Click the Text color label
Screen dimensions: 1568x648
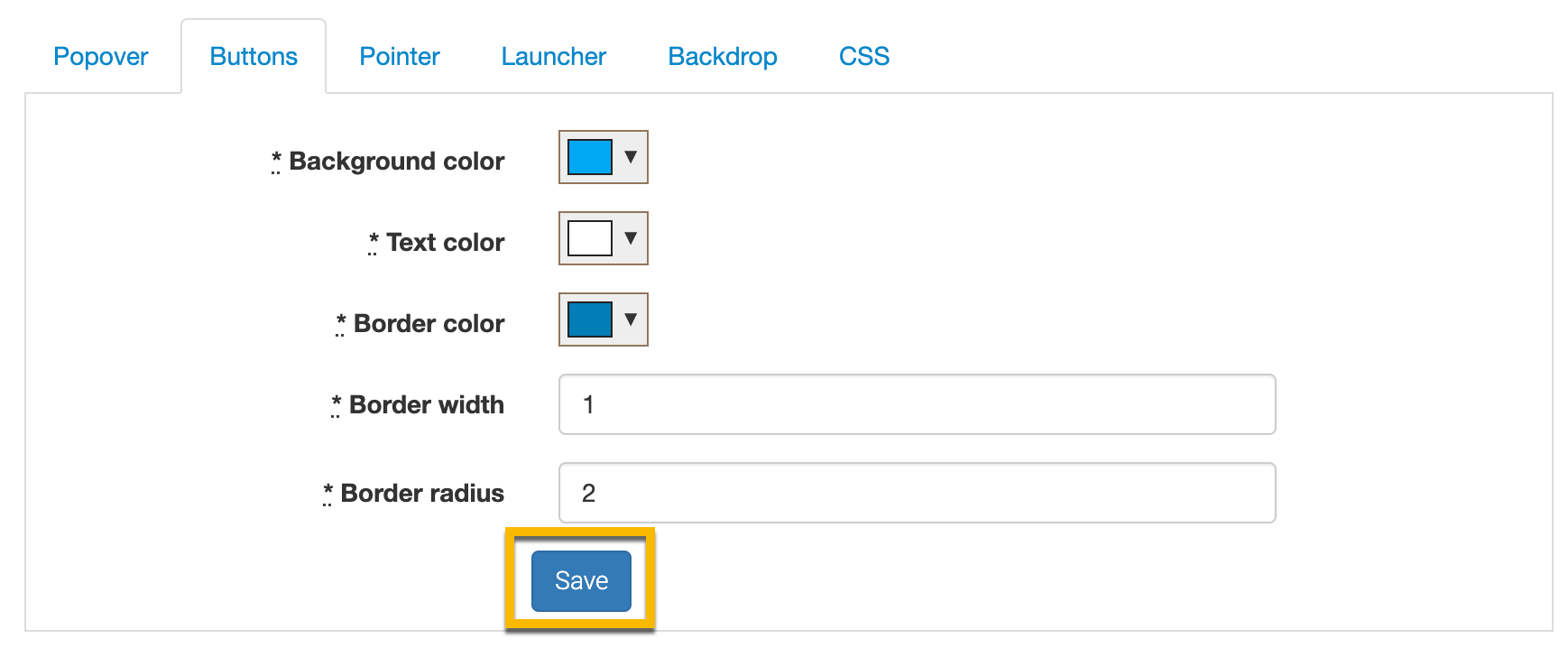pos(445,243)
